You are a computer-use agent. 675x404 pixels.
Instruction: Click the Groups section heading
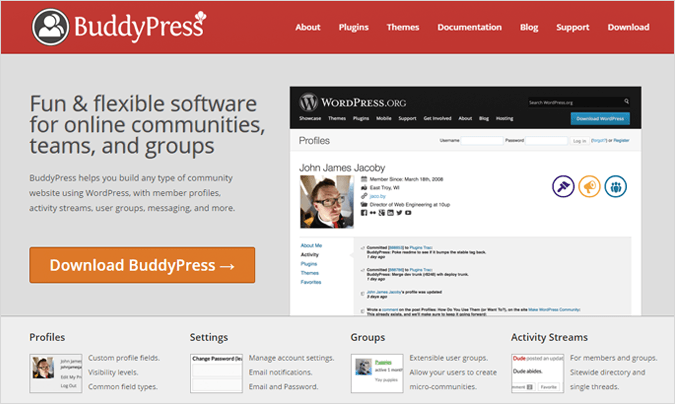pyautogui.click(x=368, y=337)
